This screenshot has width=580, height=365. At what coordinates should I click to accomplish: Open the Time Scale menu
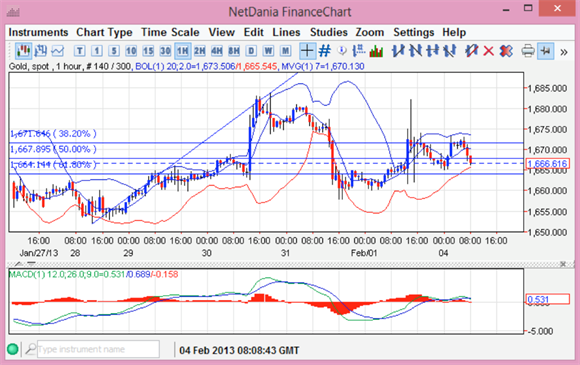point(170,33)
